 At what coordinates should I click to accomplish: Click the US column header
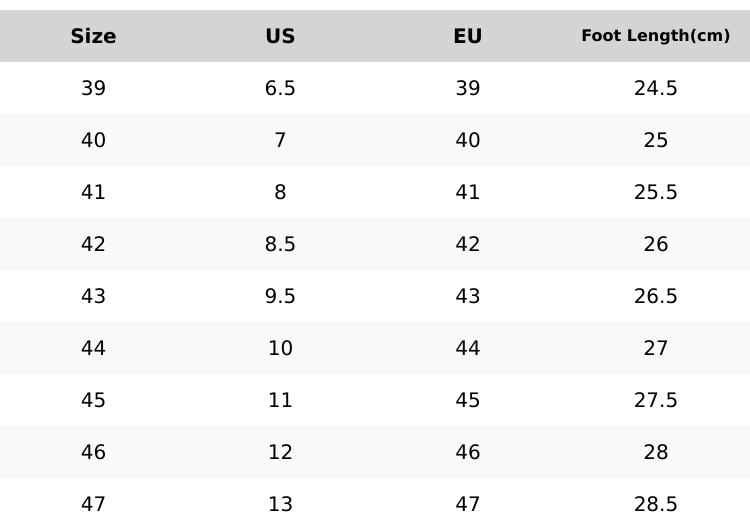(x=280, y=36)
